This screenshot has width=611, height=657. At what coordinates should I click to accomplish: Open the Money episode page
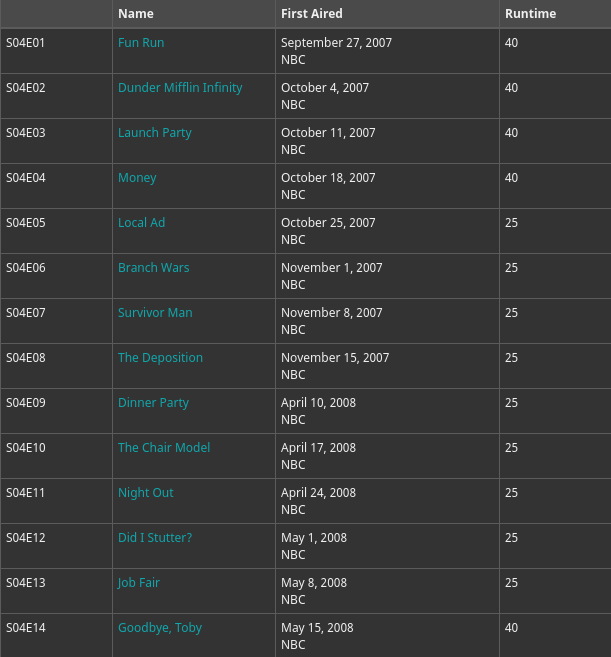[x=137, y=178]
